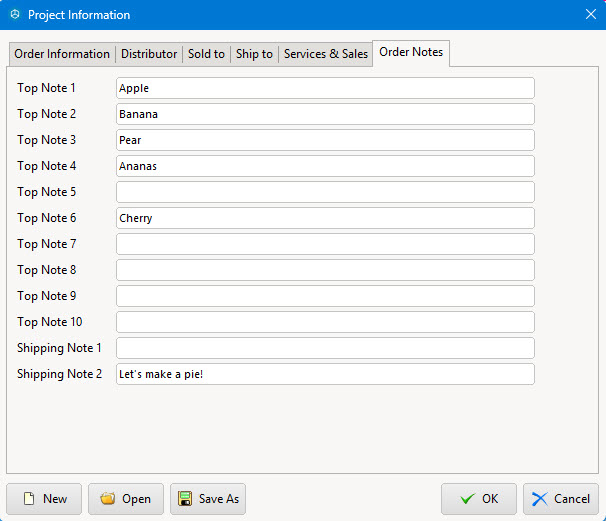
Task: Click the Top Note 3 label
Action: point(46,140)
